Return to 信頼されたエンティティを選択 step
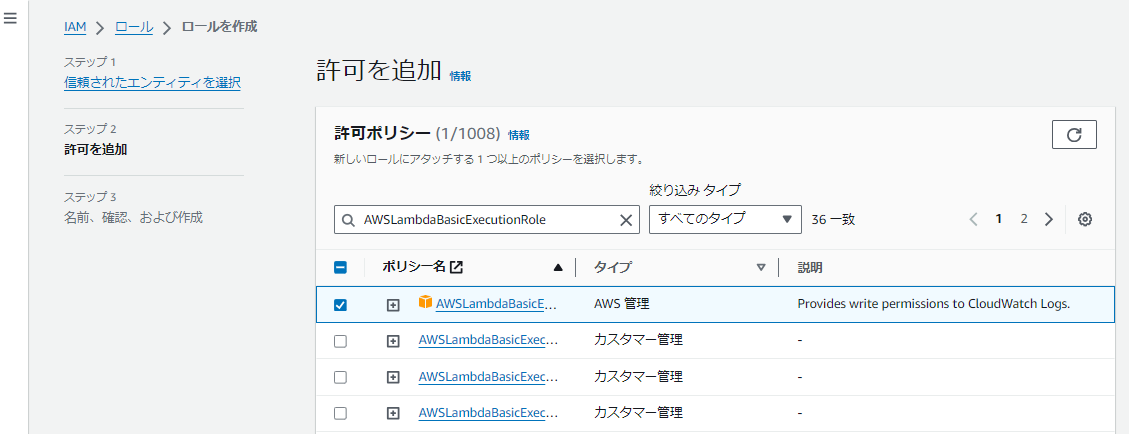This screenshot has width=1129, height=434. (152, 83)
